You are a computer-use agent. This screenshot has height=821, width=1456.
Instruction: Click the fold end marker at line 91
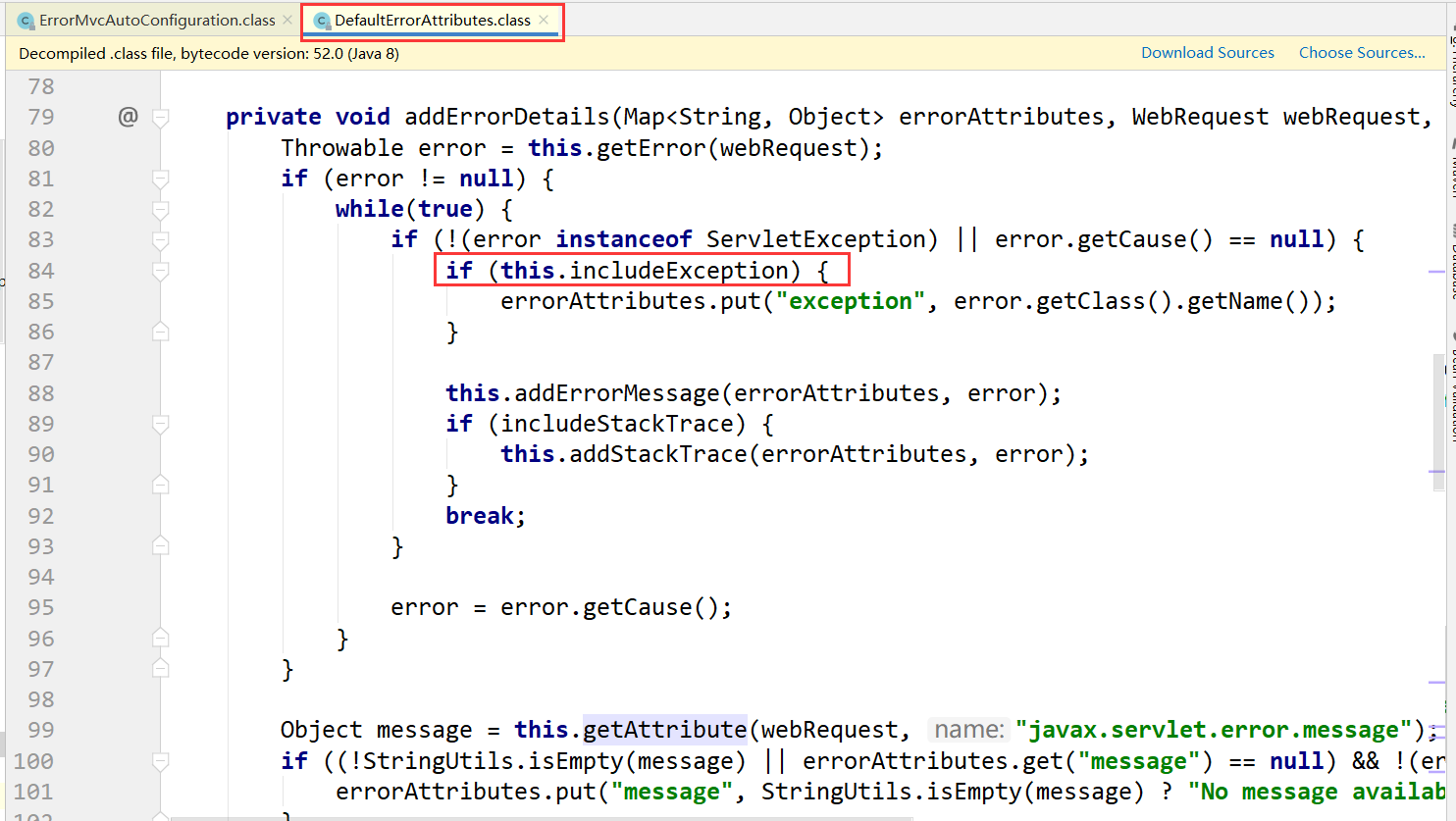point(161,485)
